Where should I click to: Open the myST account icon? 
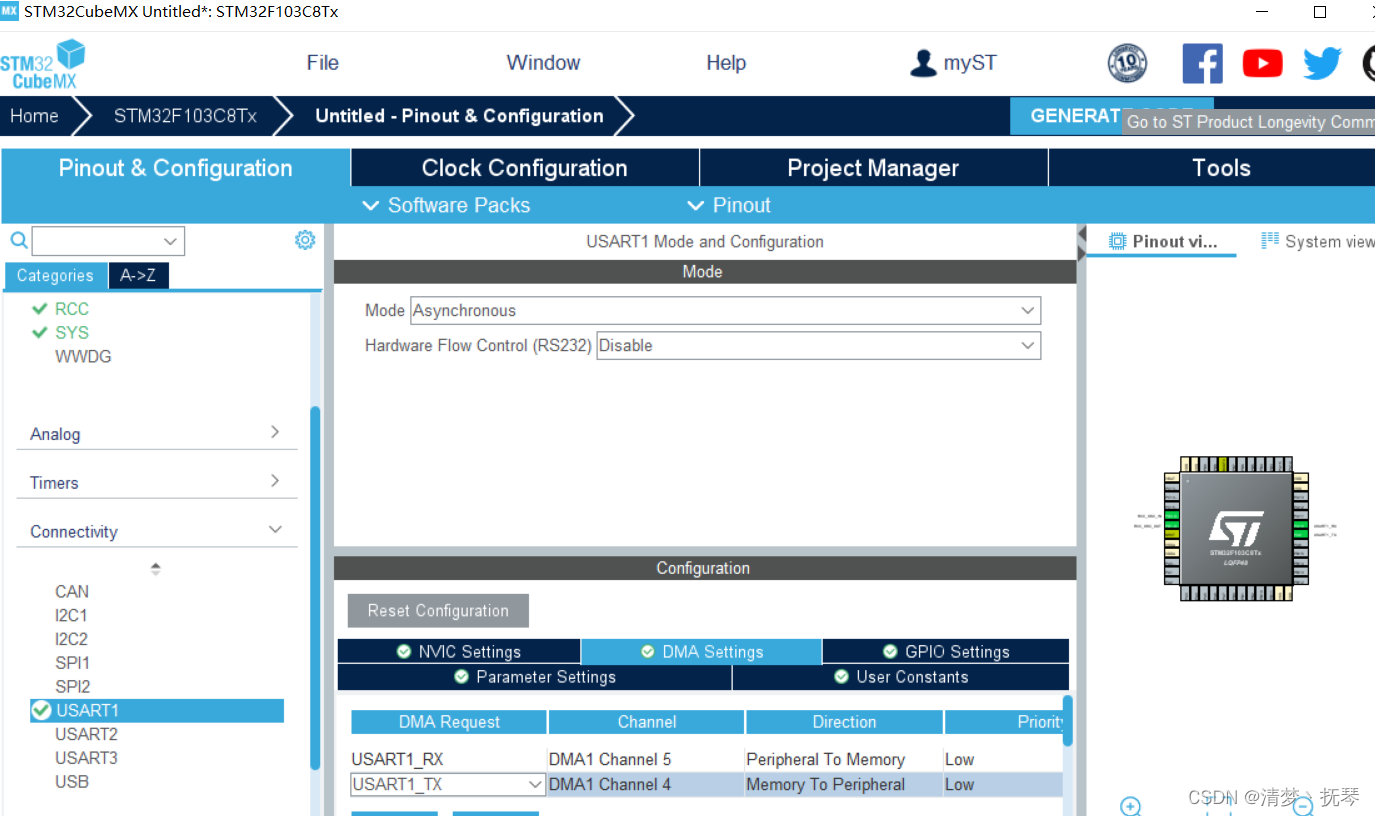click(922, 63)
